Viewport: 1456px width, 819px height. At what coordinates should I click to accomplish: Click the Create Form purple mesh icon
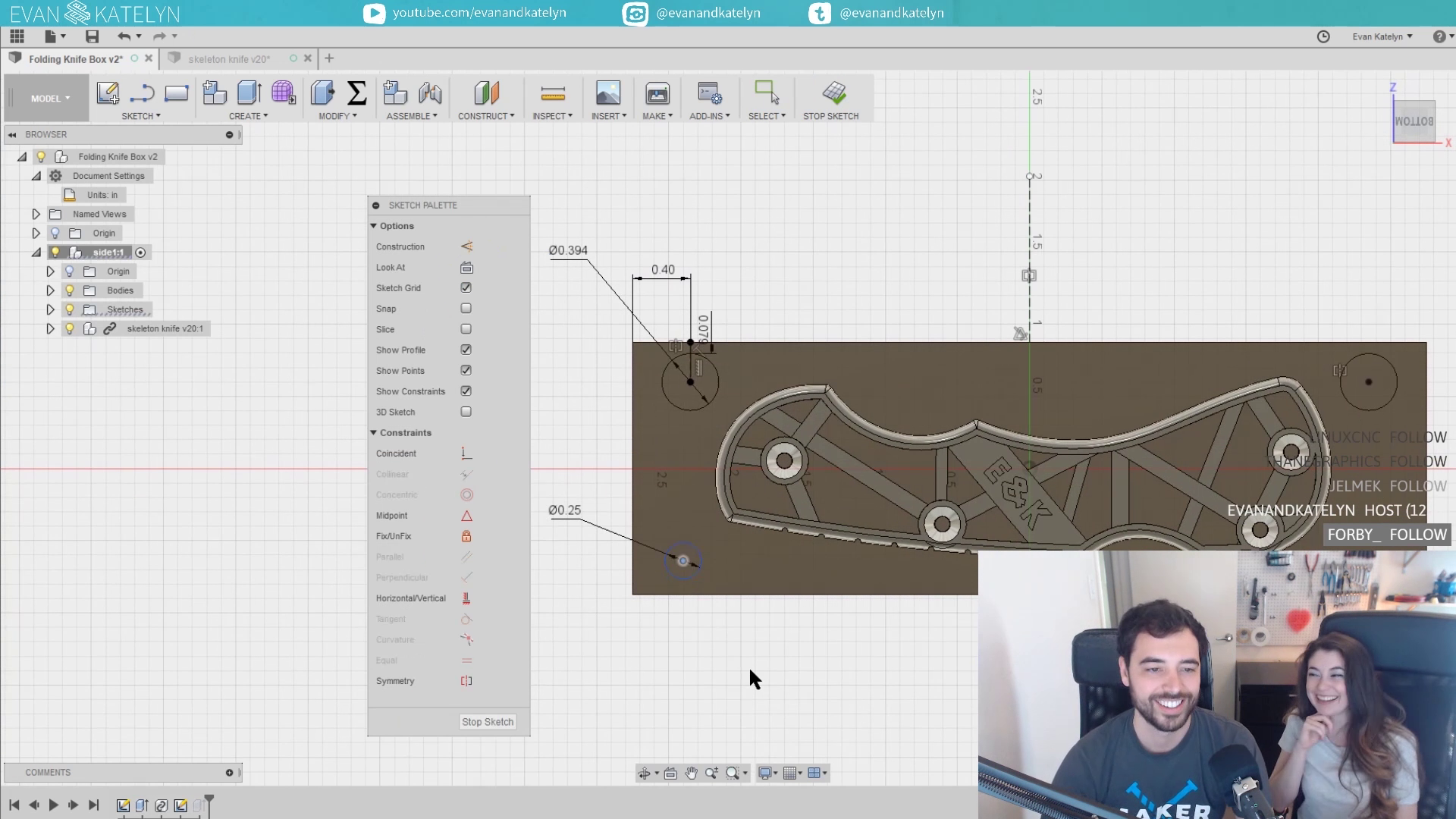(284, 93)
